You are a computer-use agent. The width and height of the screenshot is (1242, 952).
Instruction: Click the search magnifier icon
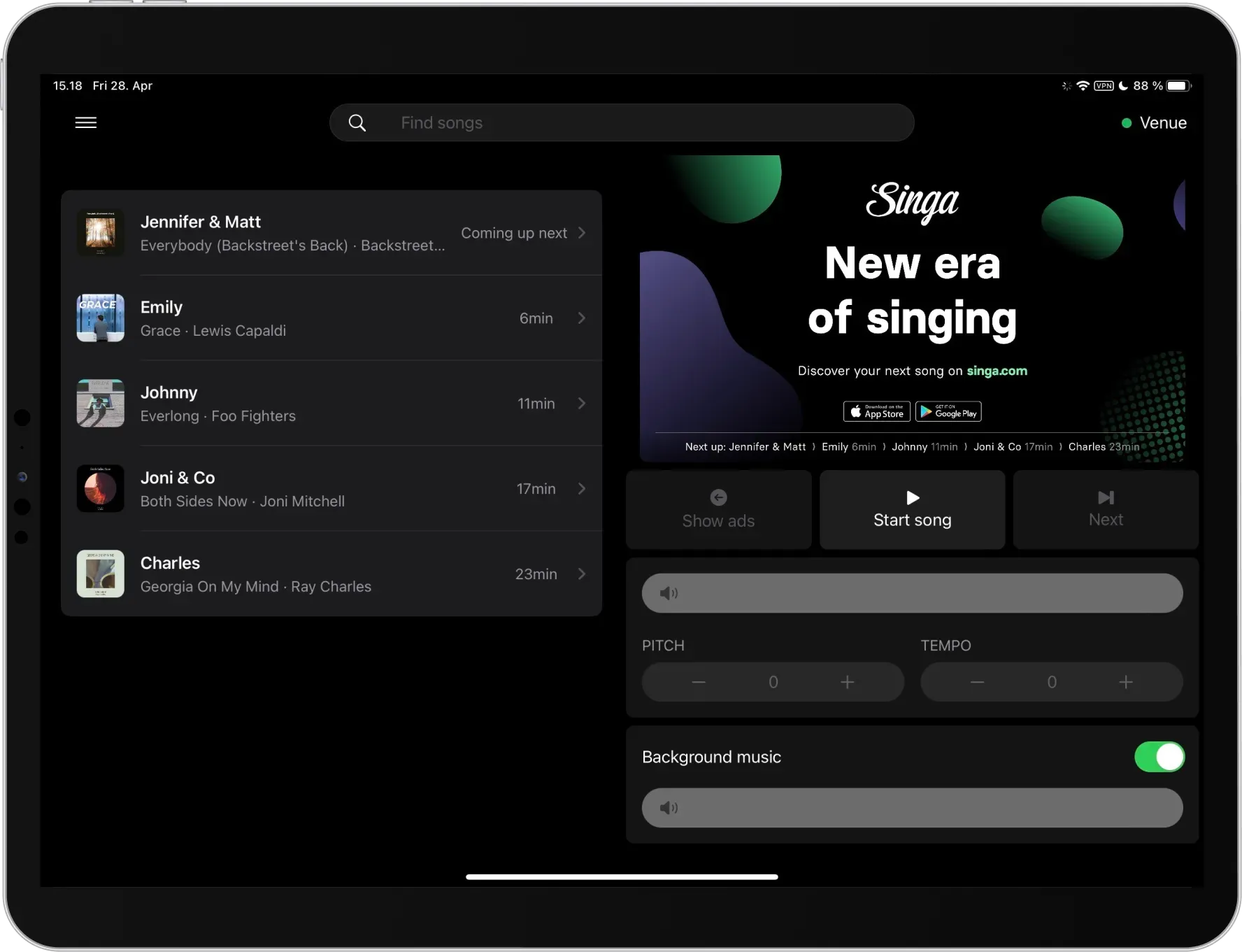click(357, 123)
